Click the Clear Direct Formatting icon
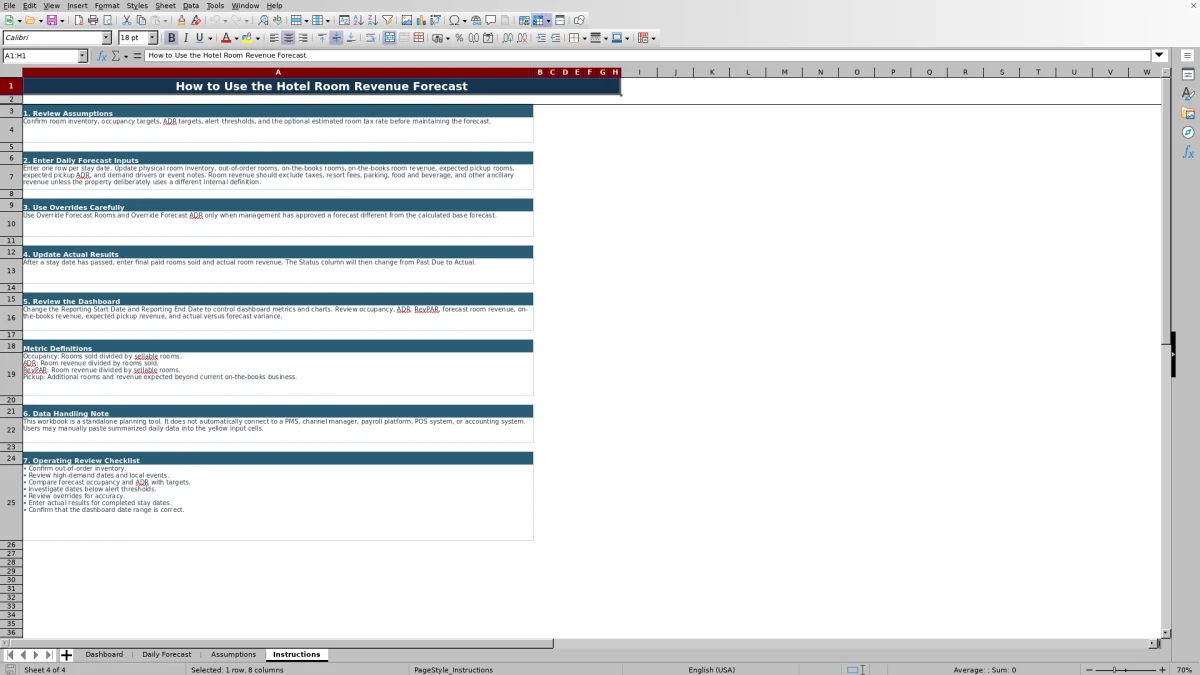 click(196, 20)
